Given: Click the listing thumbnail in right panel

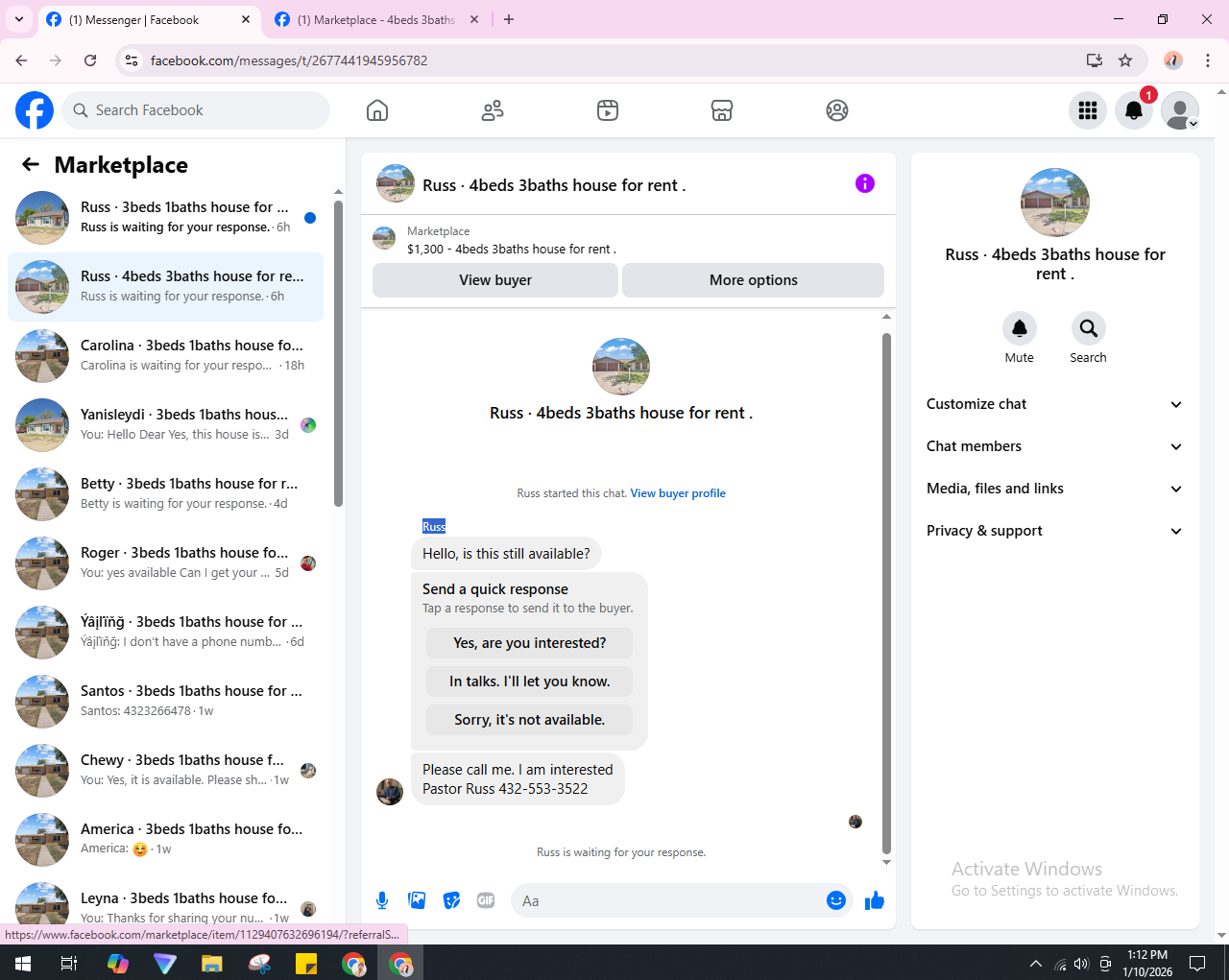Looking at the screenshot, I should point(1055,203).
